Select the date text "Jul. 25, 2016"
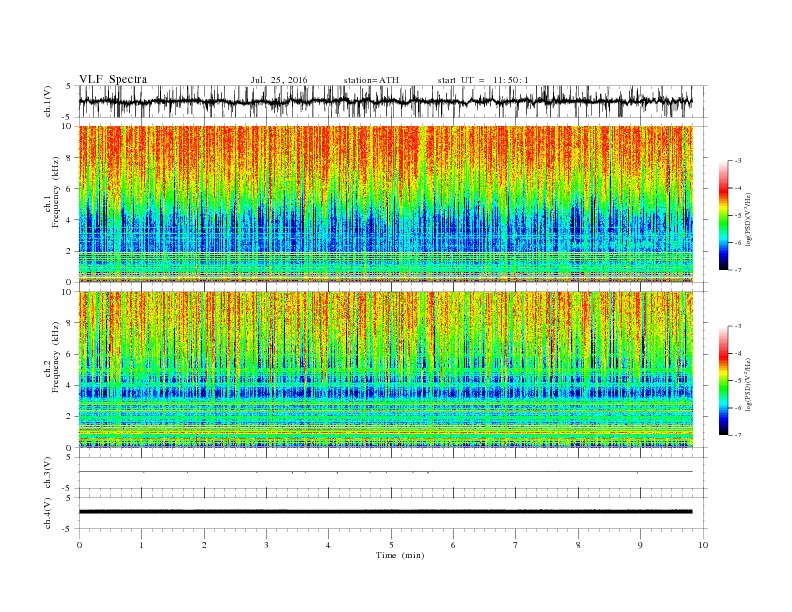The width and height of the screenshot is (792, 612). 279,80
